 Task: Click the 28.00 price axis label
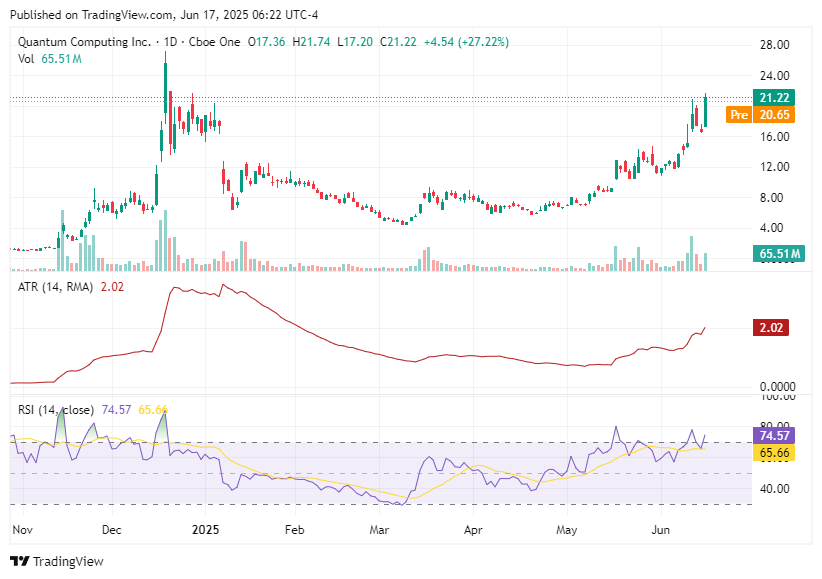(x=774, y=45)
